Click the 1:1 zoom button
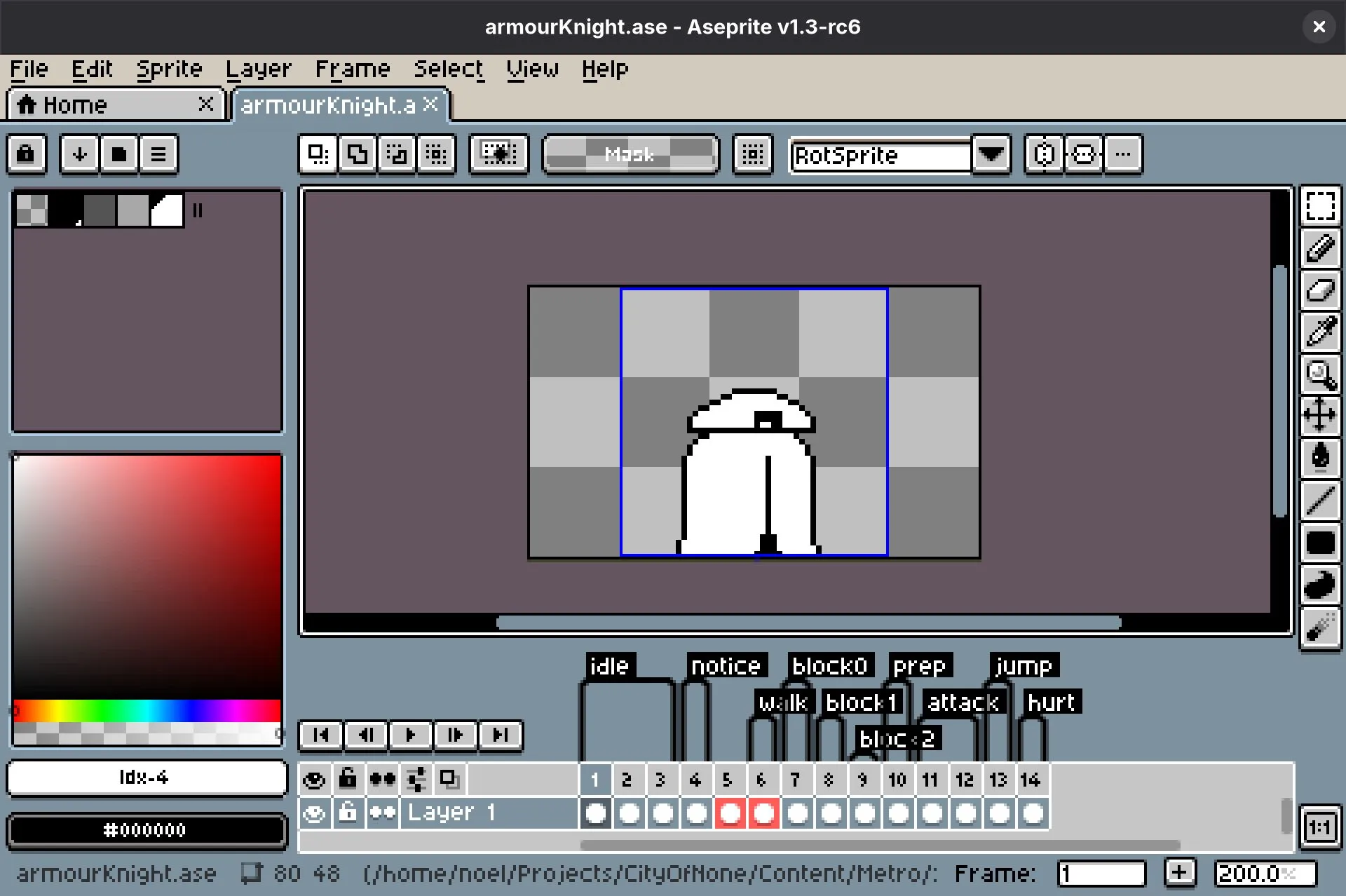Viewport: 1346px width, 896px height. tap(1321, 828)
